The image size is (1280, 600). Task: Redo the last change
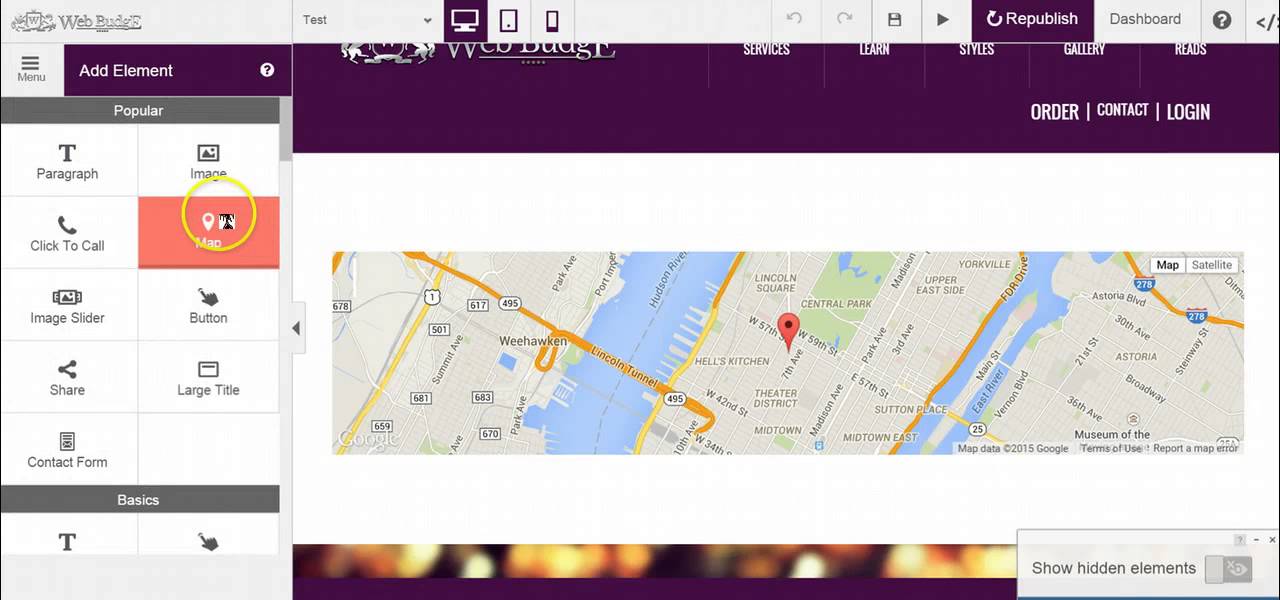(844, 19)
